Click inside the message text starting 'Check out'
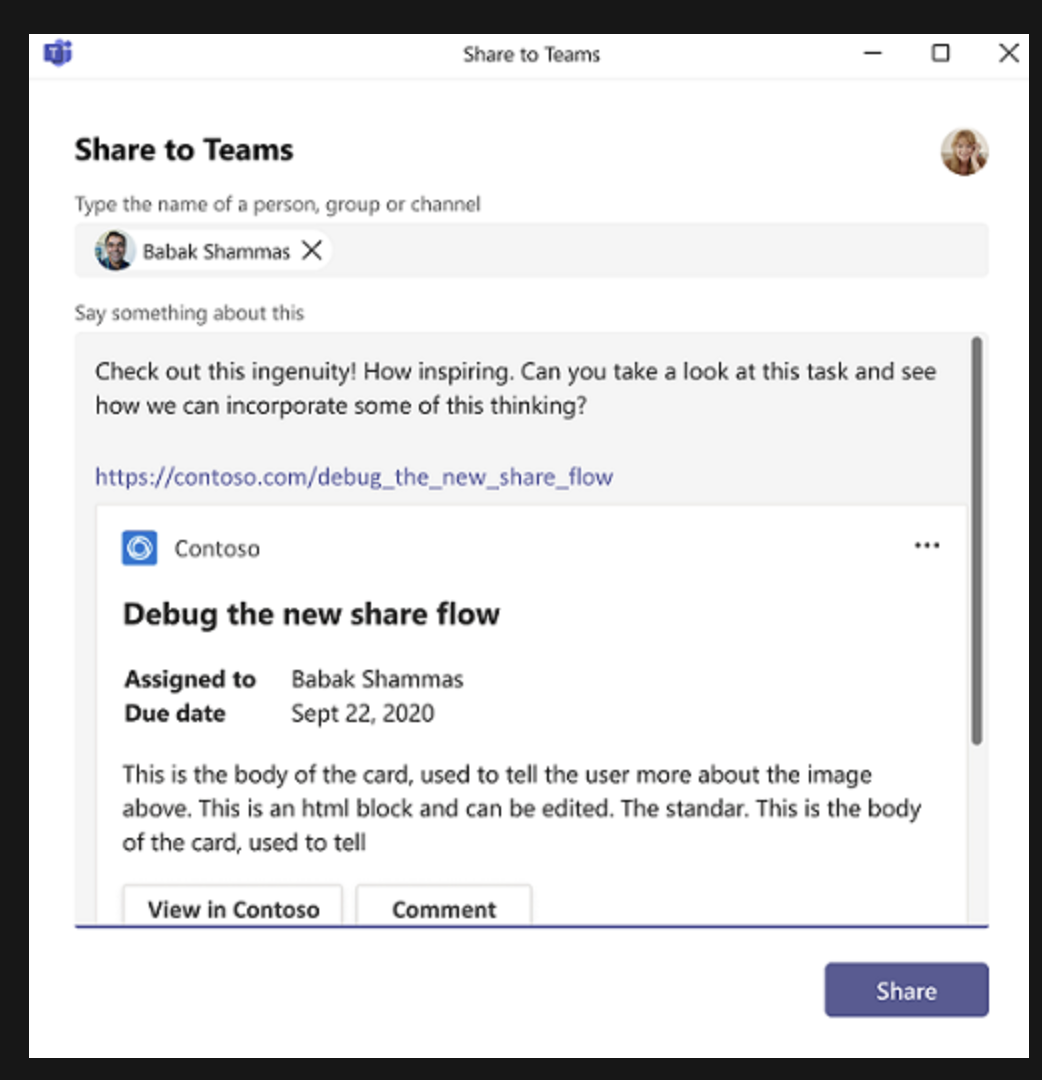The image size is (1042, 1080). pos(515,388)
